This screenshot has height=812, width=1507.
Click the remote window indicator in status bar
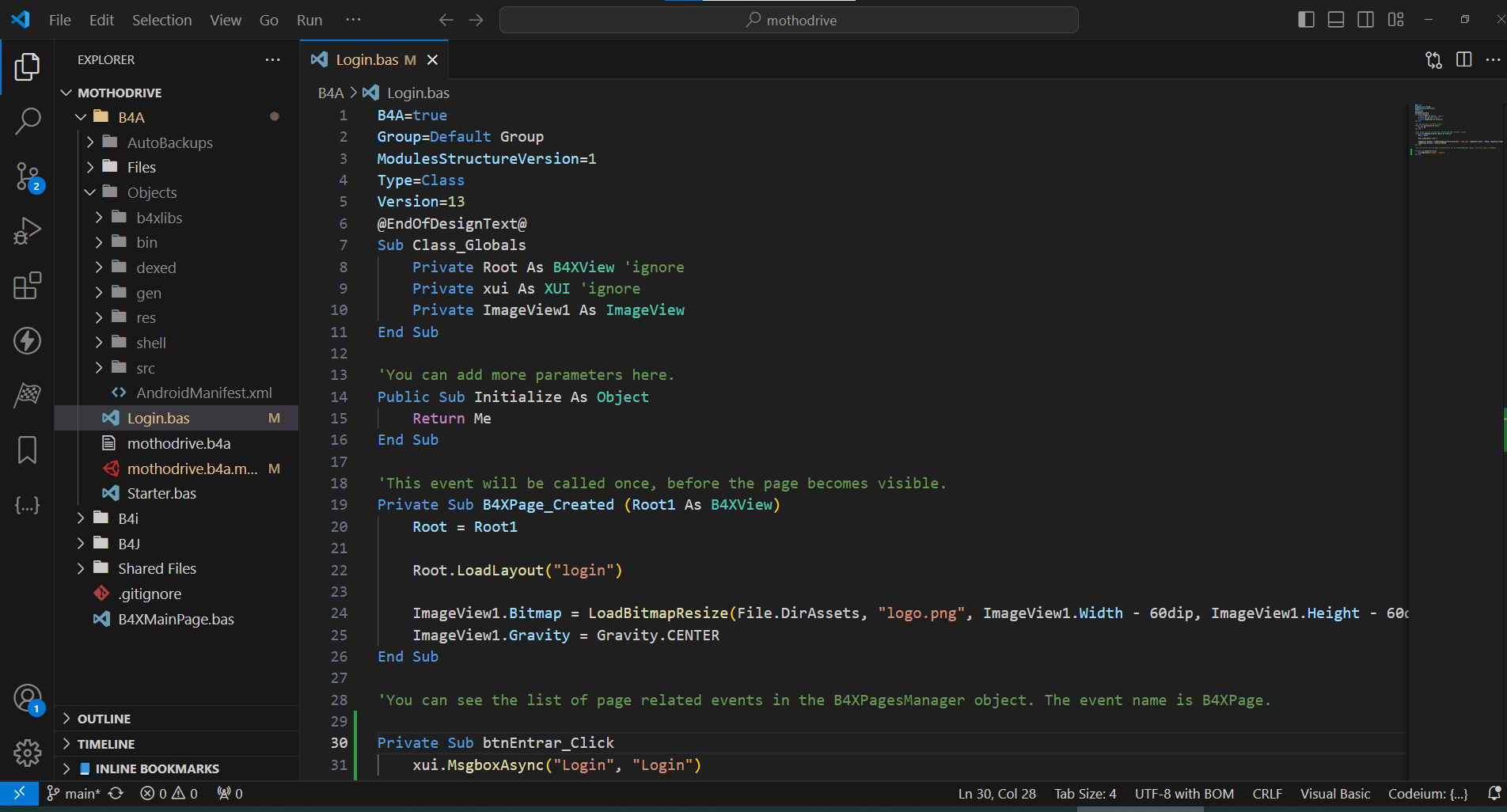pyautogui.click(x=19, y=793)
